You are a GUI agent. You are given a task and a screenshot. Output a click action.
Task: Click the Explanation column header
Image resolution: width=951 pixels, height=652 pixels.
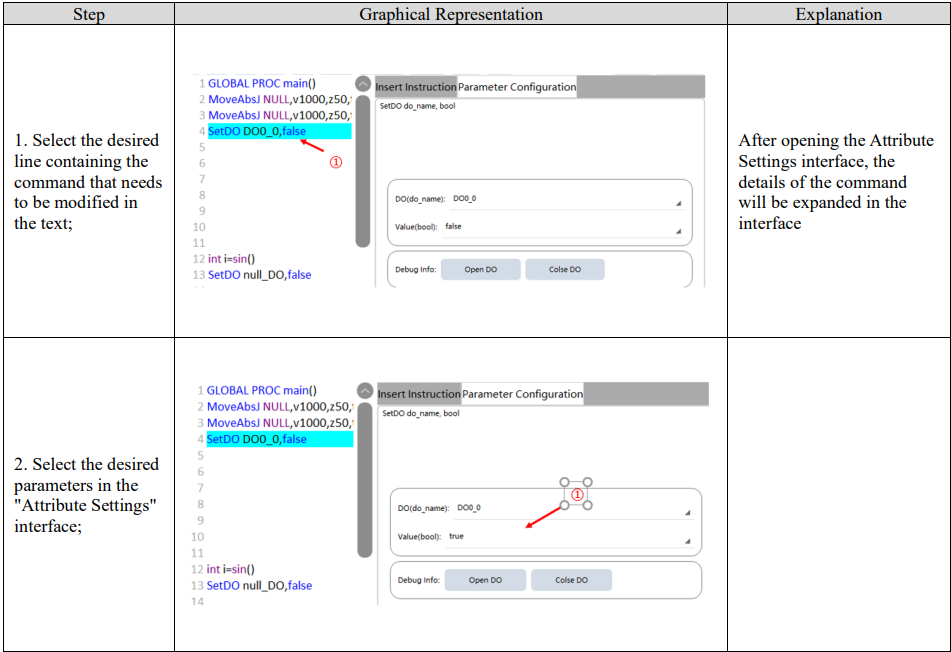click(x=839, y=14)
